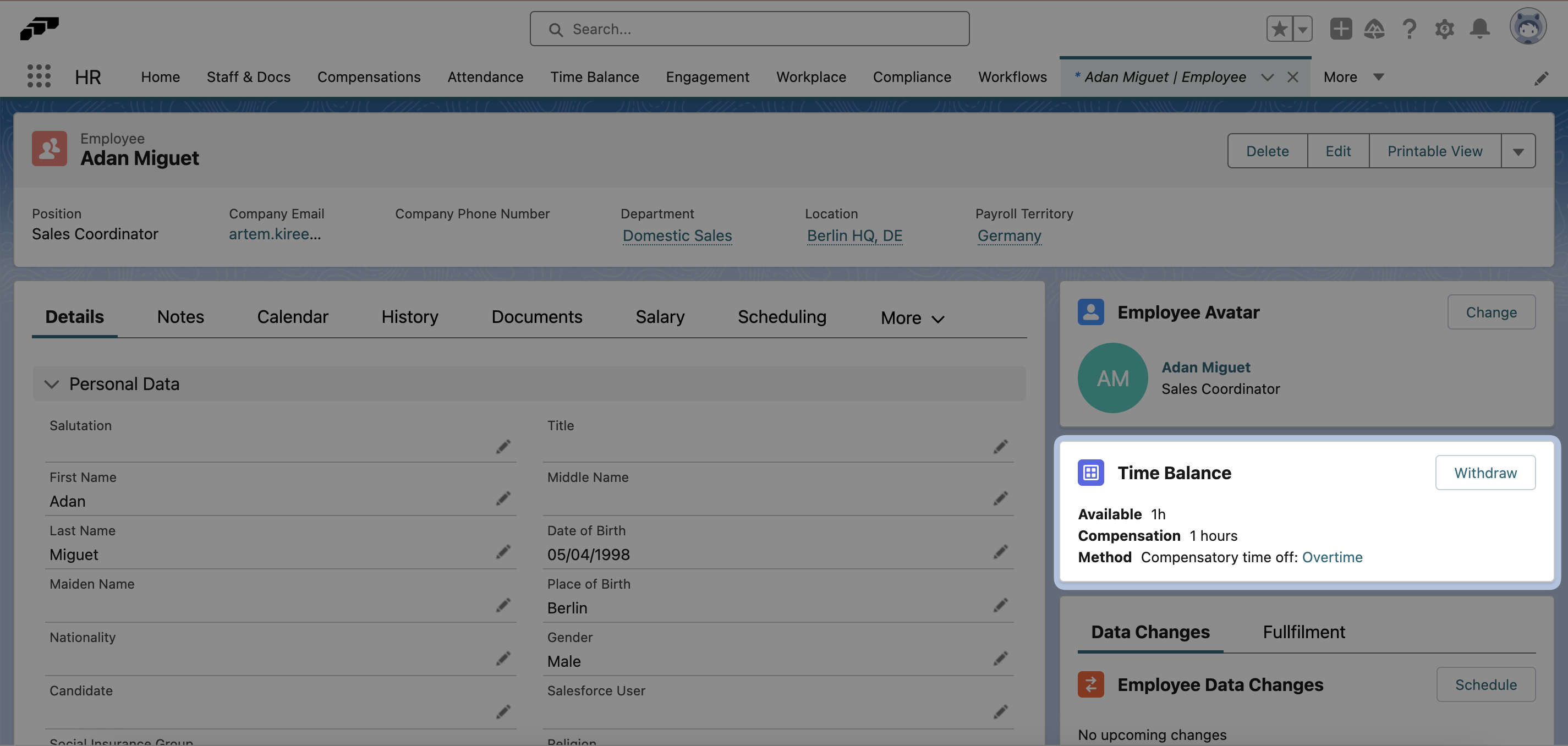Click inside the Search field
Viewport: 1568px width, 746px height.
749,29
